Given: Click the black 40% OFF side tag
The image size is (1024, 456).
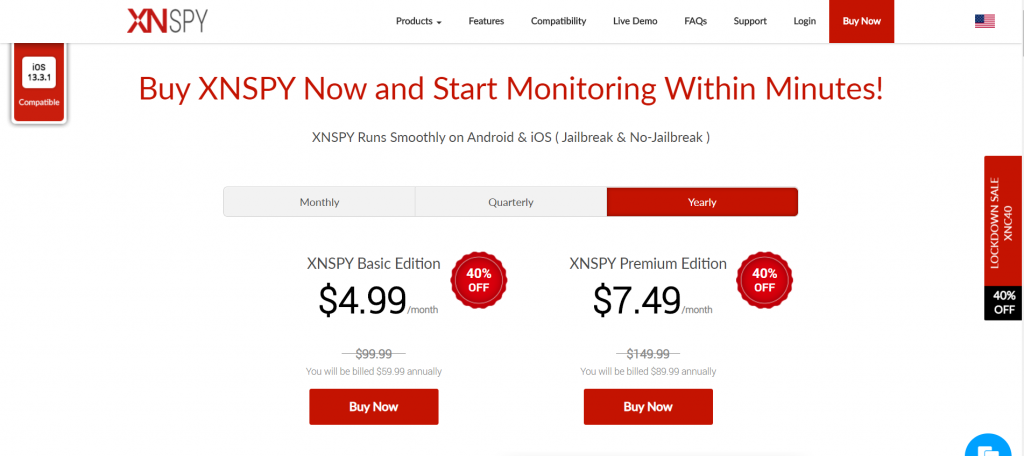Looking at the screenshot, I should [1002, 303].
